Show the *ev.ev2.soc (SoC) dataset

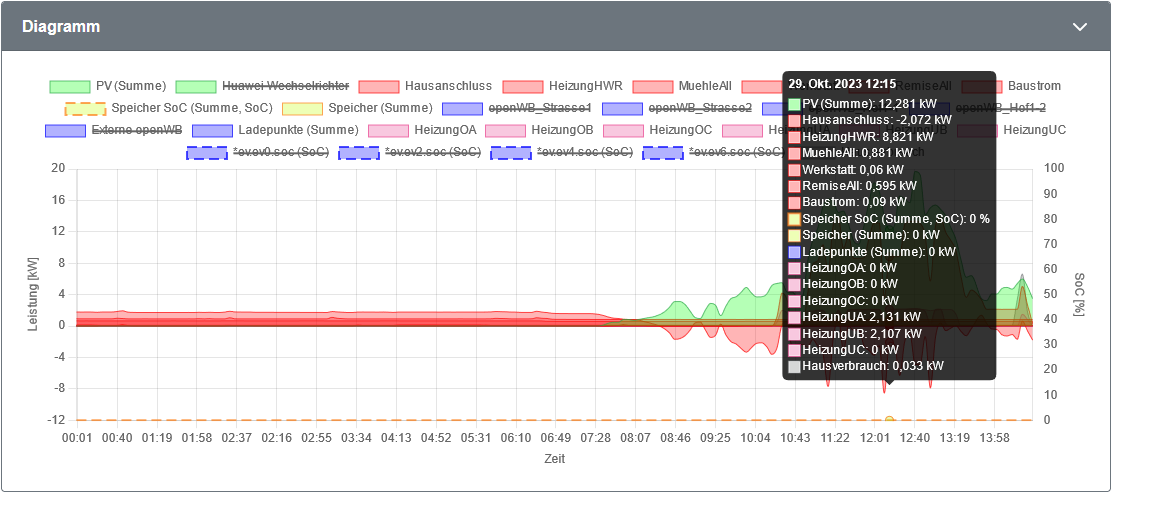coord(410,152)
